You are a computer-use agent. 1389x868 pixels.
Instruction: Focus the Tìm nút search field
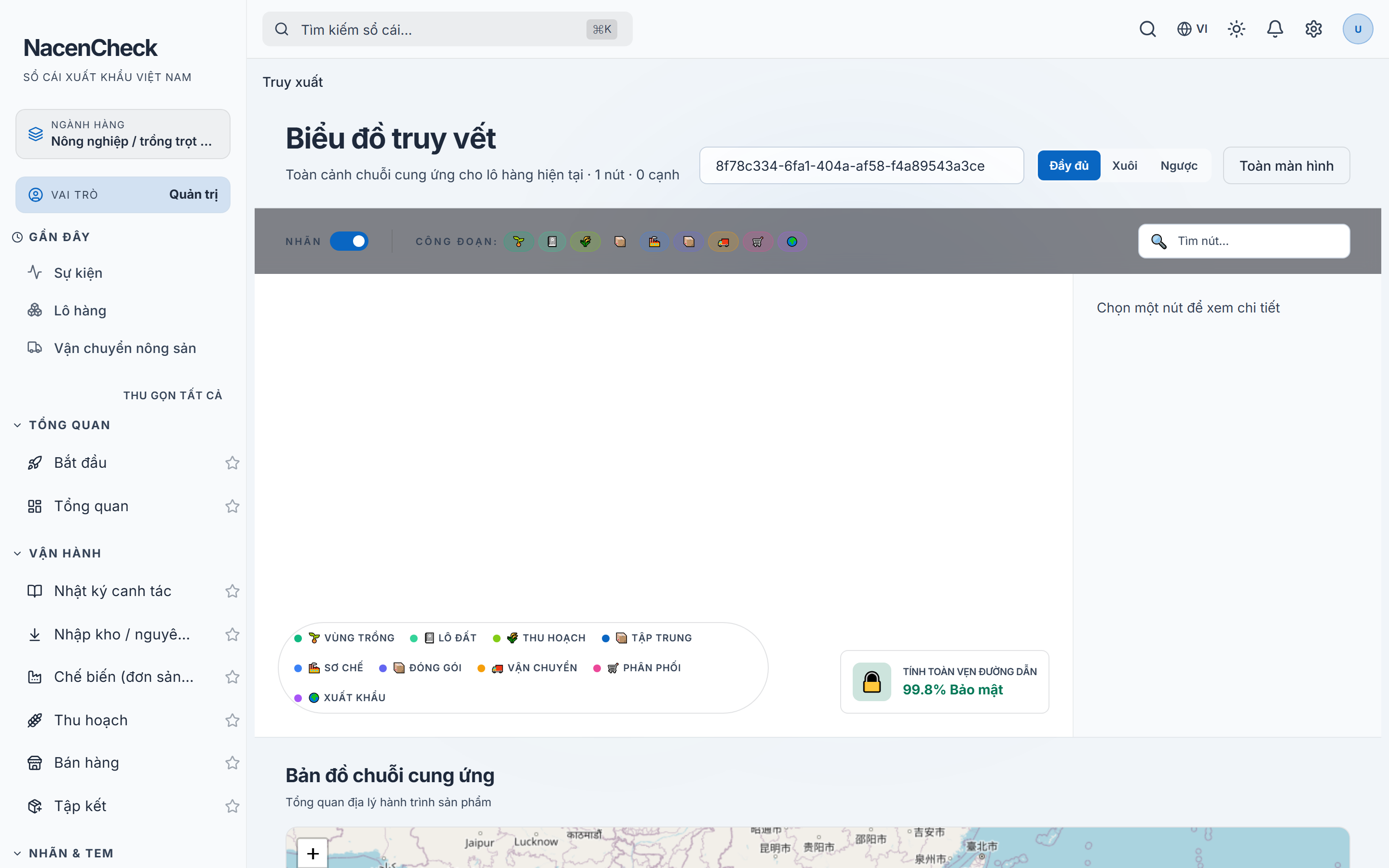tap(1244, 241)
